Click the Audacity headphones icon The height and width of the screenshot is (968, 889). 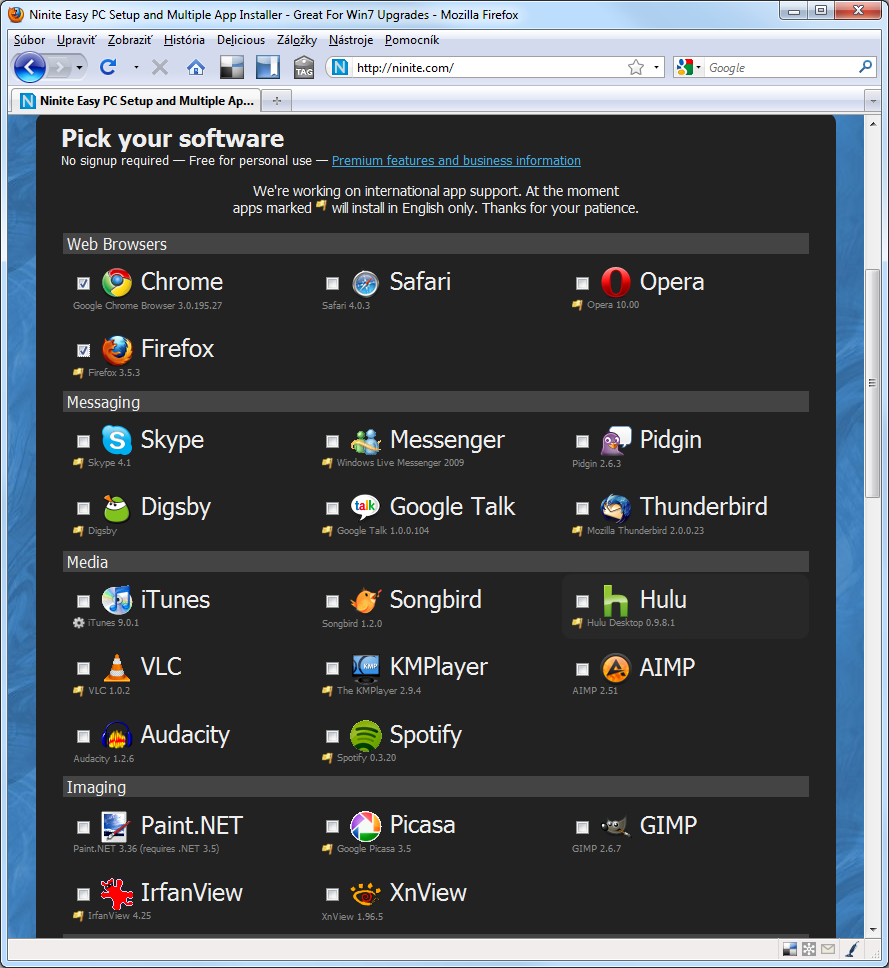pyautogui.click(x=117, y=735)
